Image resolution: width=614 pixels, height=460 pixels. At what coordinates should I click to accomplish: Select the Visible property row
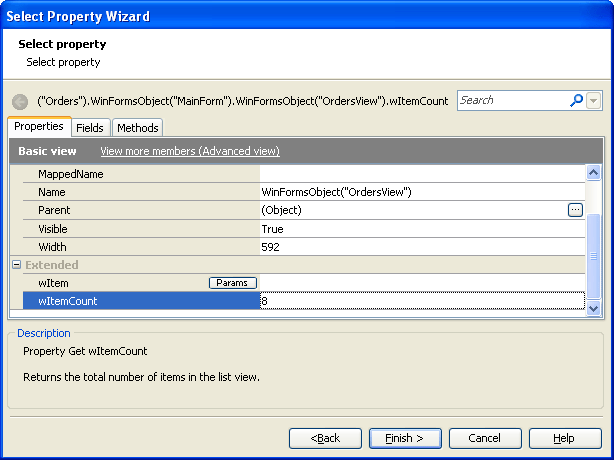click(140, 229)
